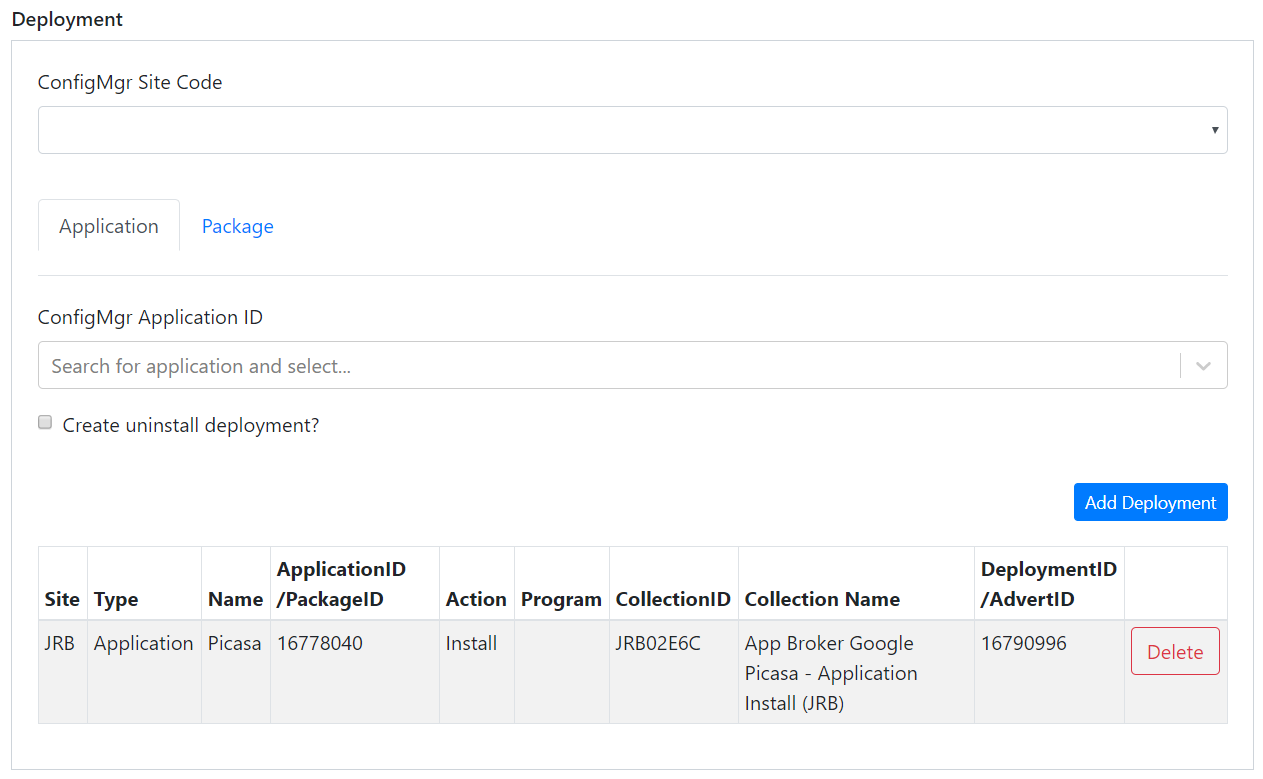Click the ApplicationID/PackageID column header
Image resolution: width=1263 pixels, height=779 pixels.
(x=342, y=584)
